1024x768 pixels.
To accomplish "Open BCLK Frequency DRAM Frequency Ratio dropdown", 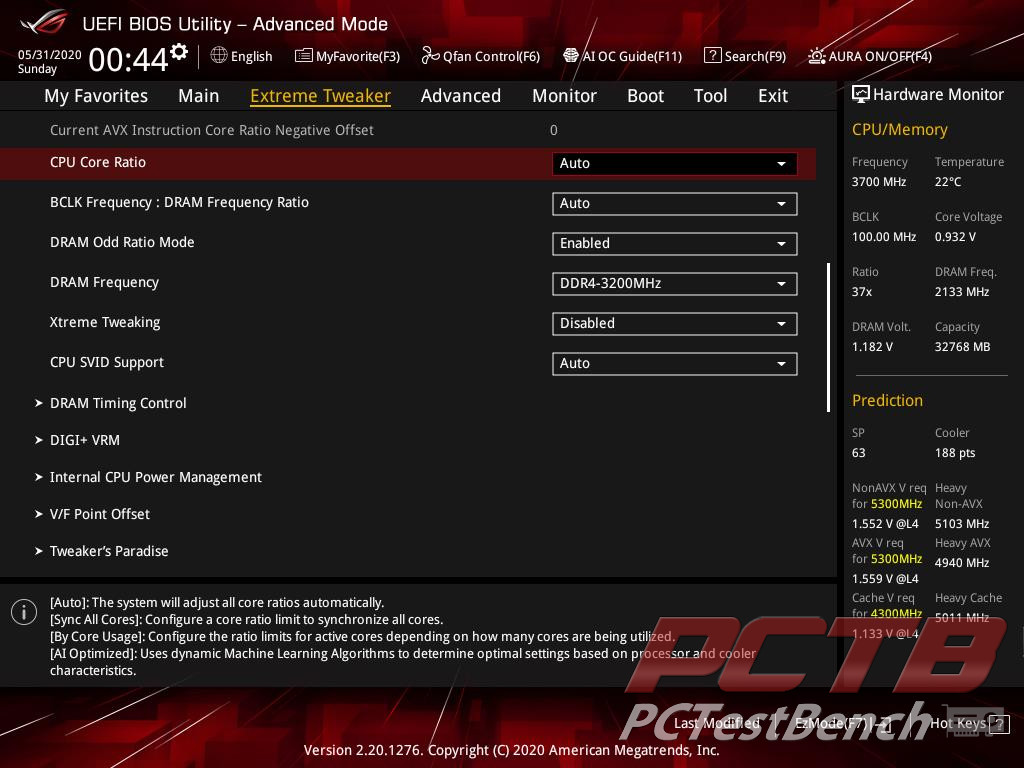I will (675, 203).
